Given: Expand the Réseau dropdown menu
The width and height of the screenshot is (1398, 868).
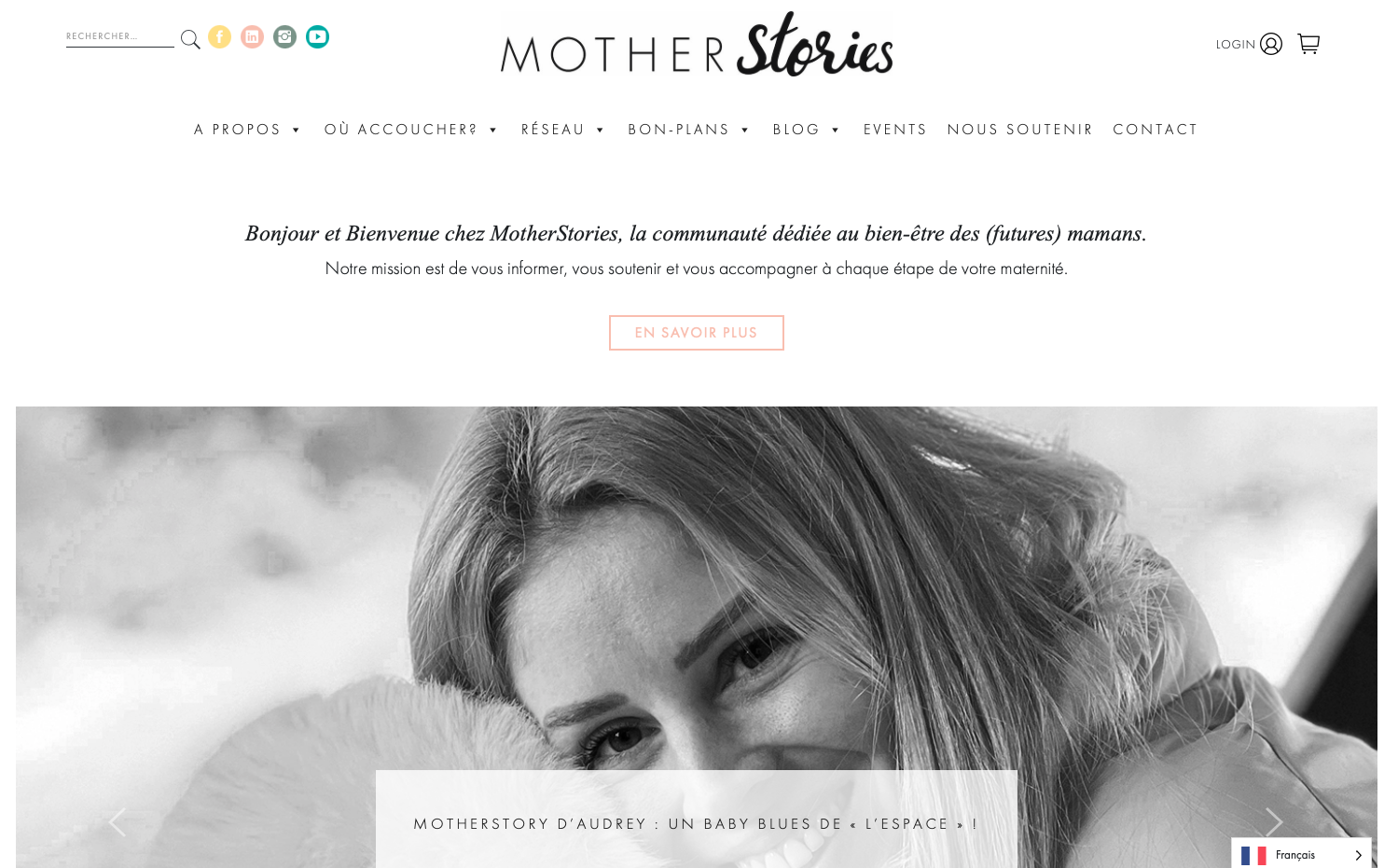Looking at the screenshot, I should [562, 130].
